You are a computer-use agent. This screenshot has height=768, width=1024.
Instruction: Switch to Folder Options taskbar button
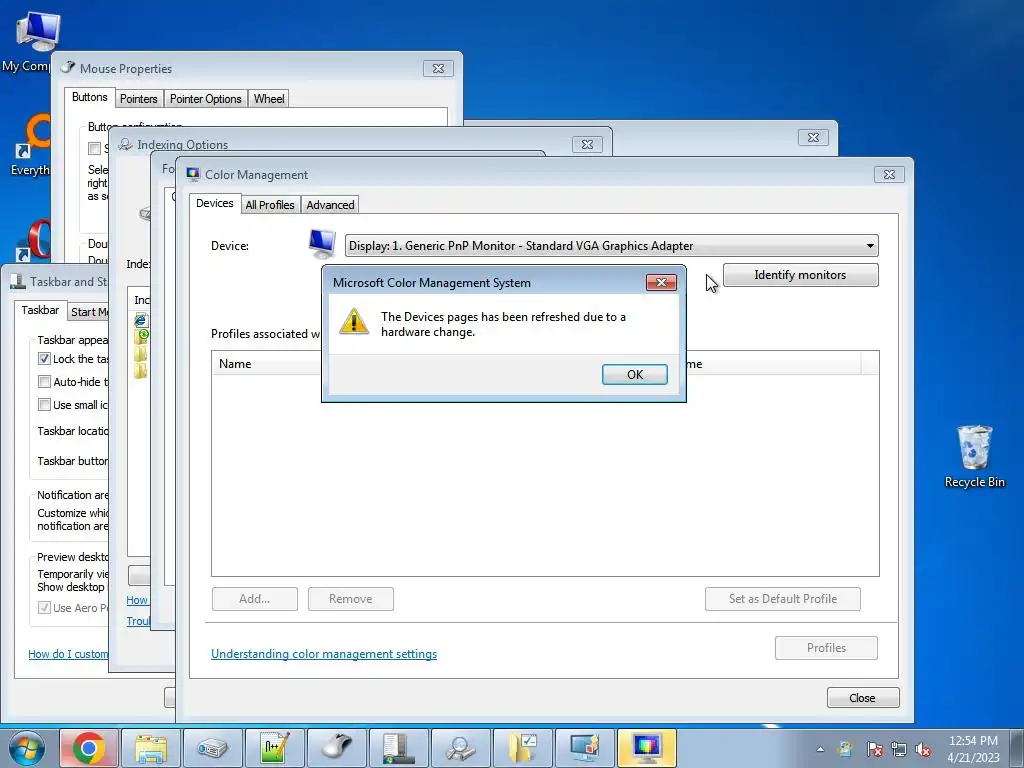click(522, 748)
